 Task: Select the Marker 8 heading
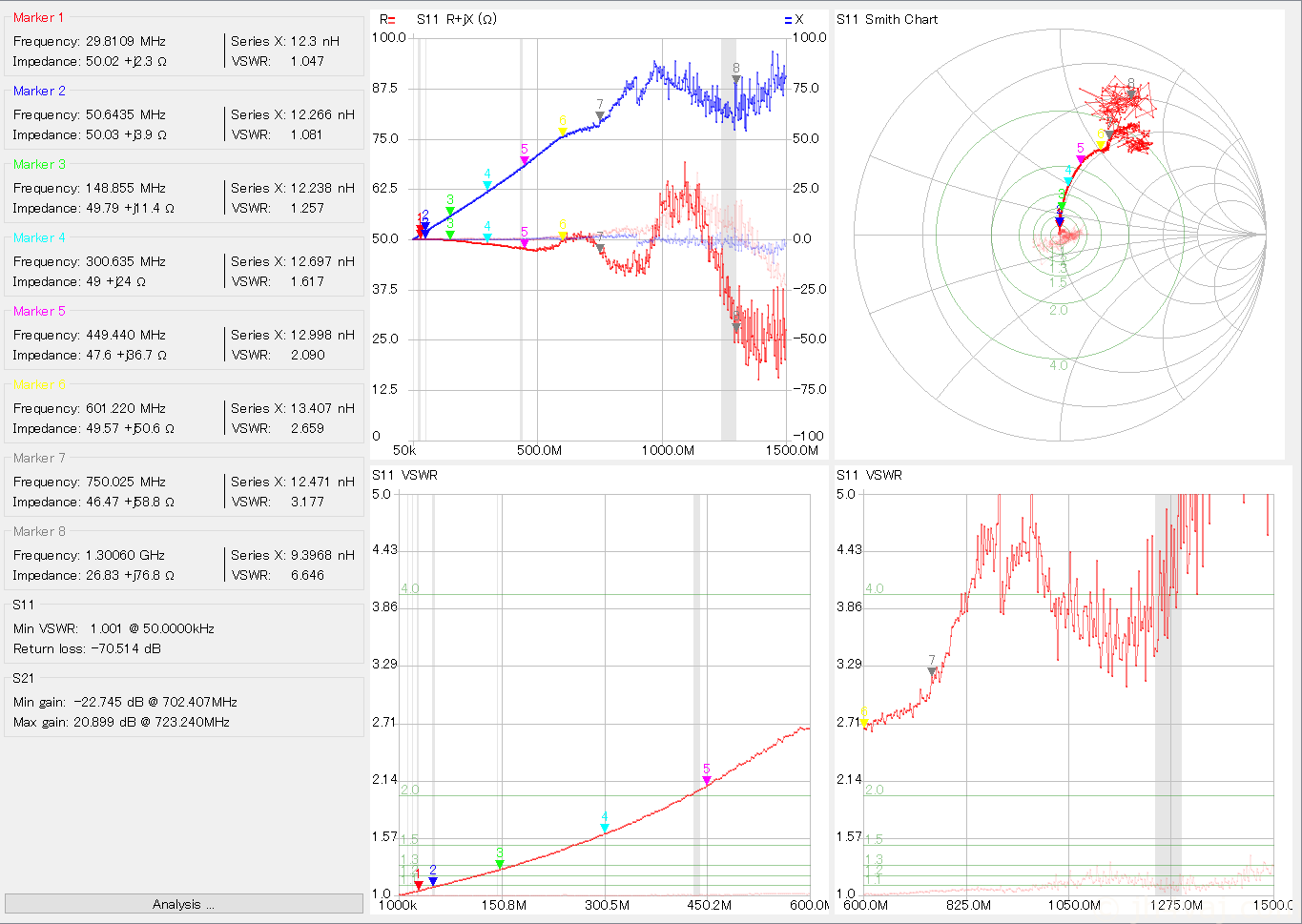pyautogui.click(x=39, y=531)
